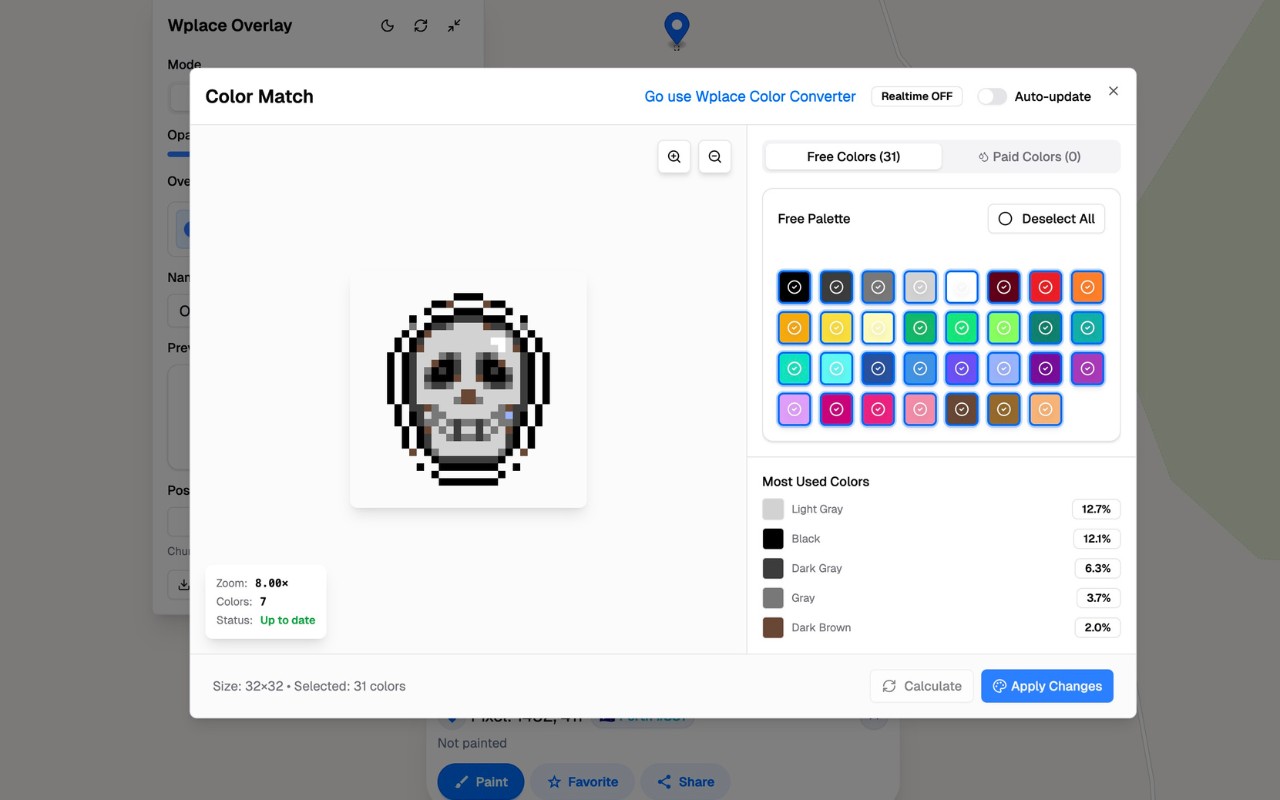Image resolution: width=1280 pixels, height=800 pixels.
Task: Toggle dark mode in the Wplace Overlay header
Action: [387, 26]
